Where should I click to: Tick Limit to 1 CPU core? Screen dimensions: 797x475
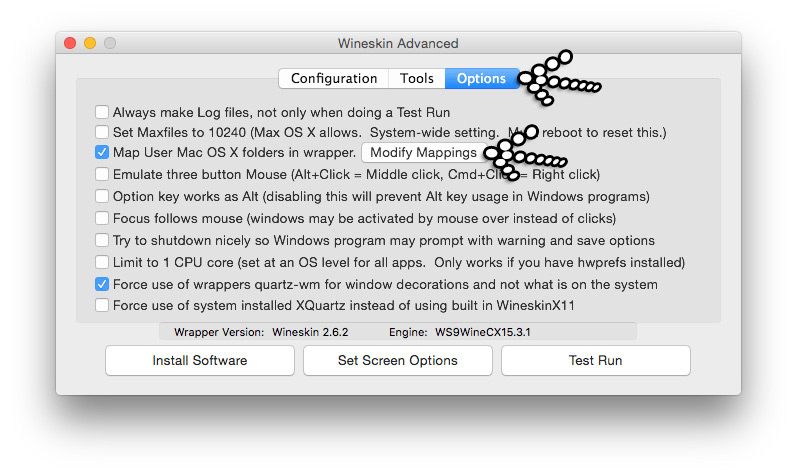pyautogui.click(x=102, y=262)
